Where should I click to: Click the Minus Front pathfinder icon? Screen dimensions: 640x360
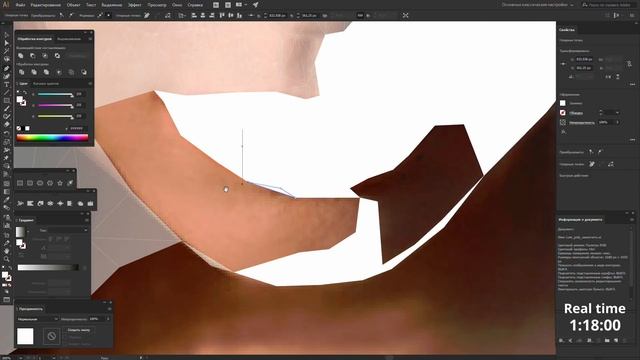click(33, 56)
